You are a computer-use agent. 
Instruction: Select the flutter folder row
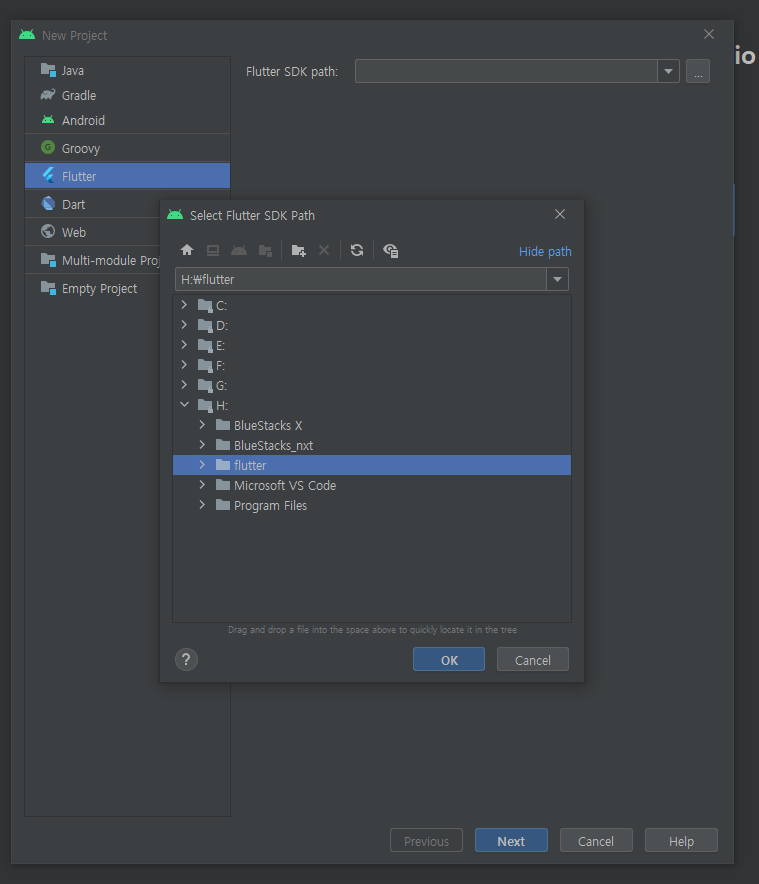[372, 465]
